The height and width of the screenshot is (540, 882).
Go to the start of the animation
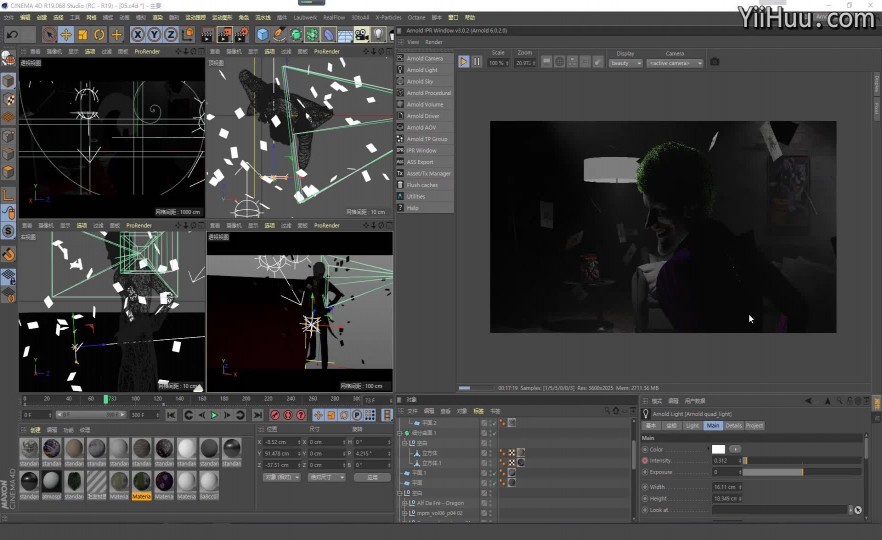point(171,415)
